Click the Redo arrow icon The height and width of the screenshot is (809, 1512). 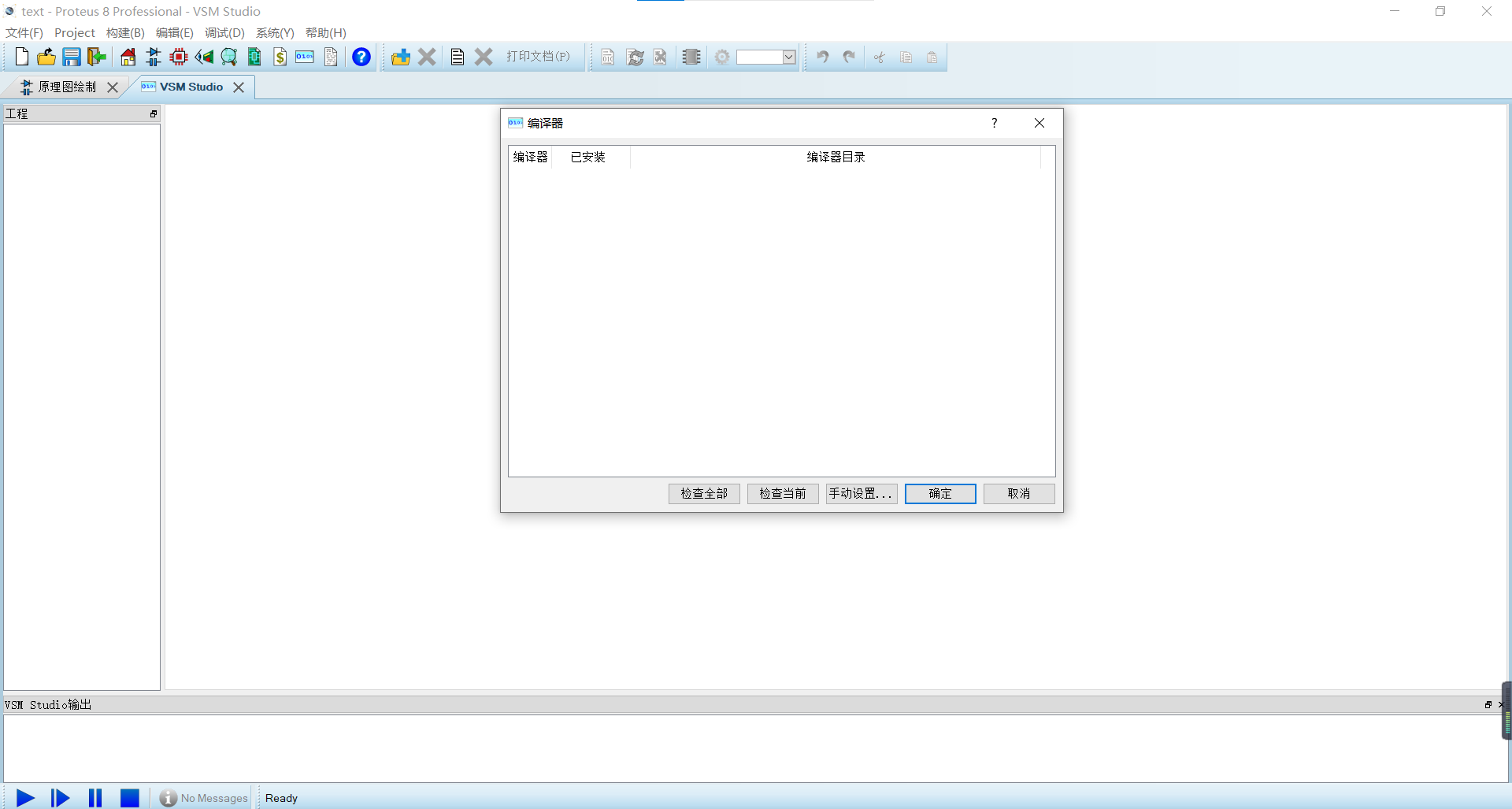[849, 57]
